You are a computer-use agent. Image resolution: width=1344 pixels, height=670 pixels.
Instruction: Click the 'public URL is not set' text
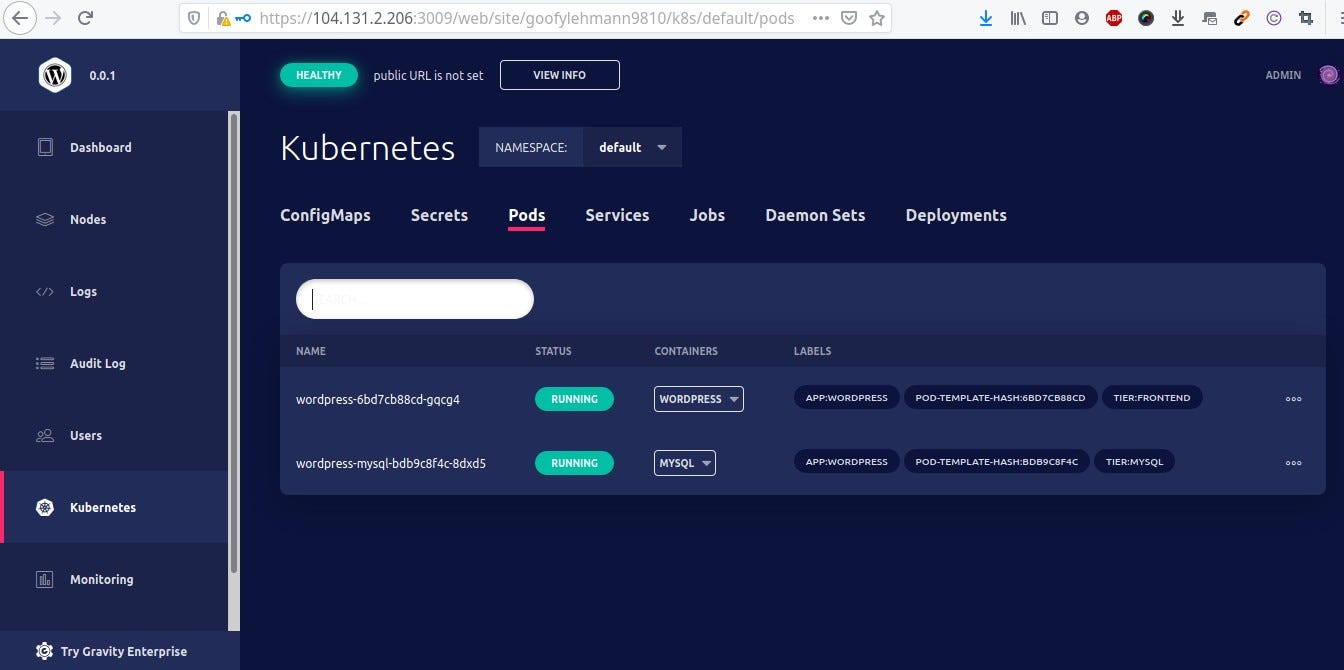(428, 75)
